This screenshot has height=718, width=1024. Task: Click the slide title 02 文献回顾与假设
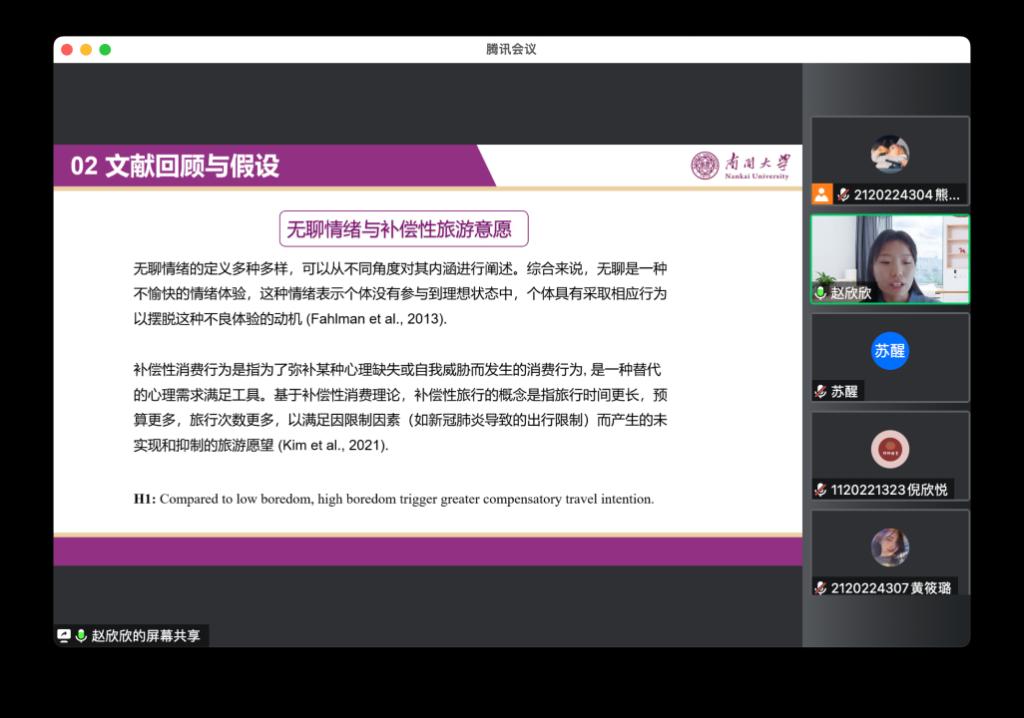175,166
